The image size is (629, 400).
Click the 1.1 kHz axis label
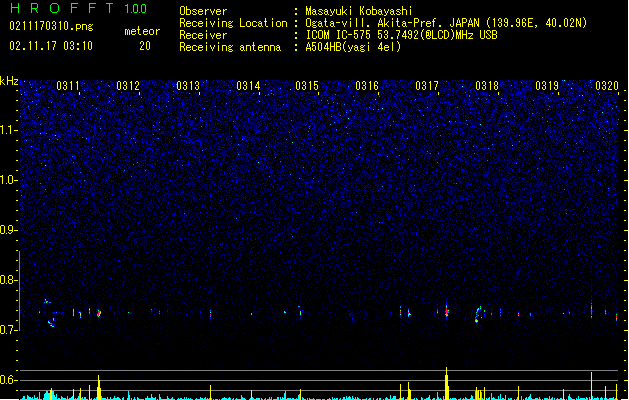point(8,131)
